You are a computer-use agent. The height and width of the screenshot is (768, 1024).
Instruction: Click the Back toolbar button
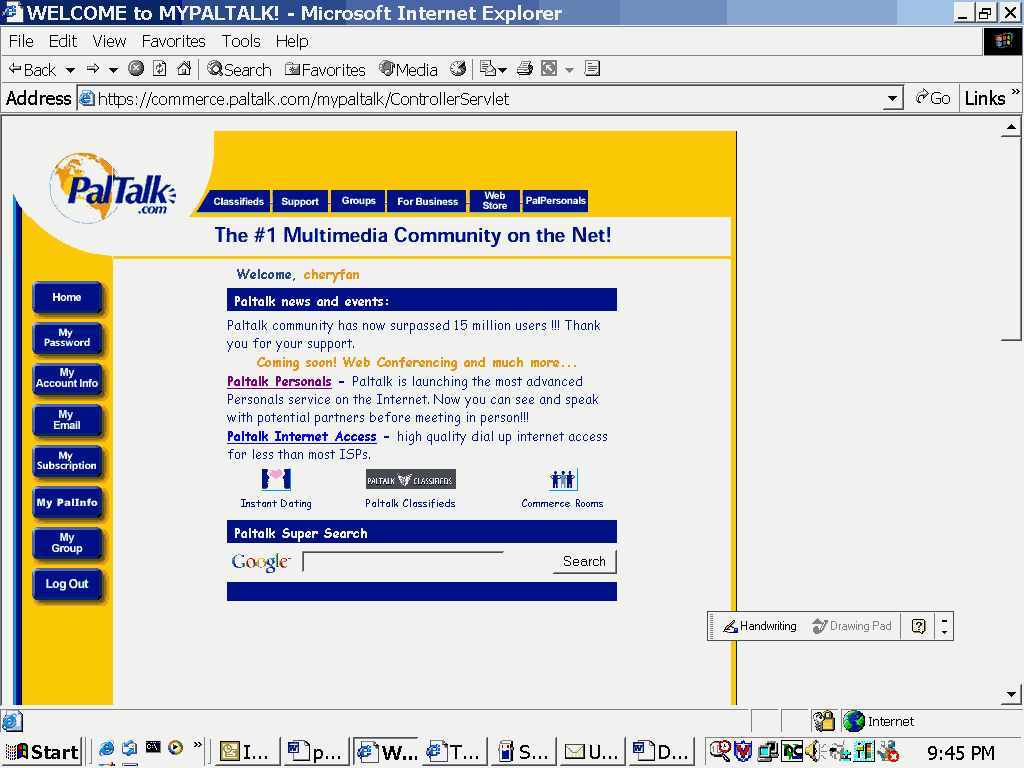click(33, 69)
